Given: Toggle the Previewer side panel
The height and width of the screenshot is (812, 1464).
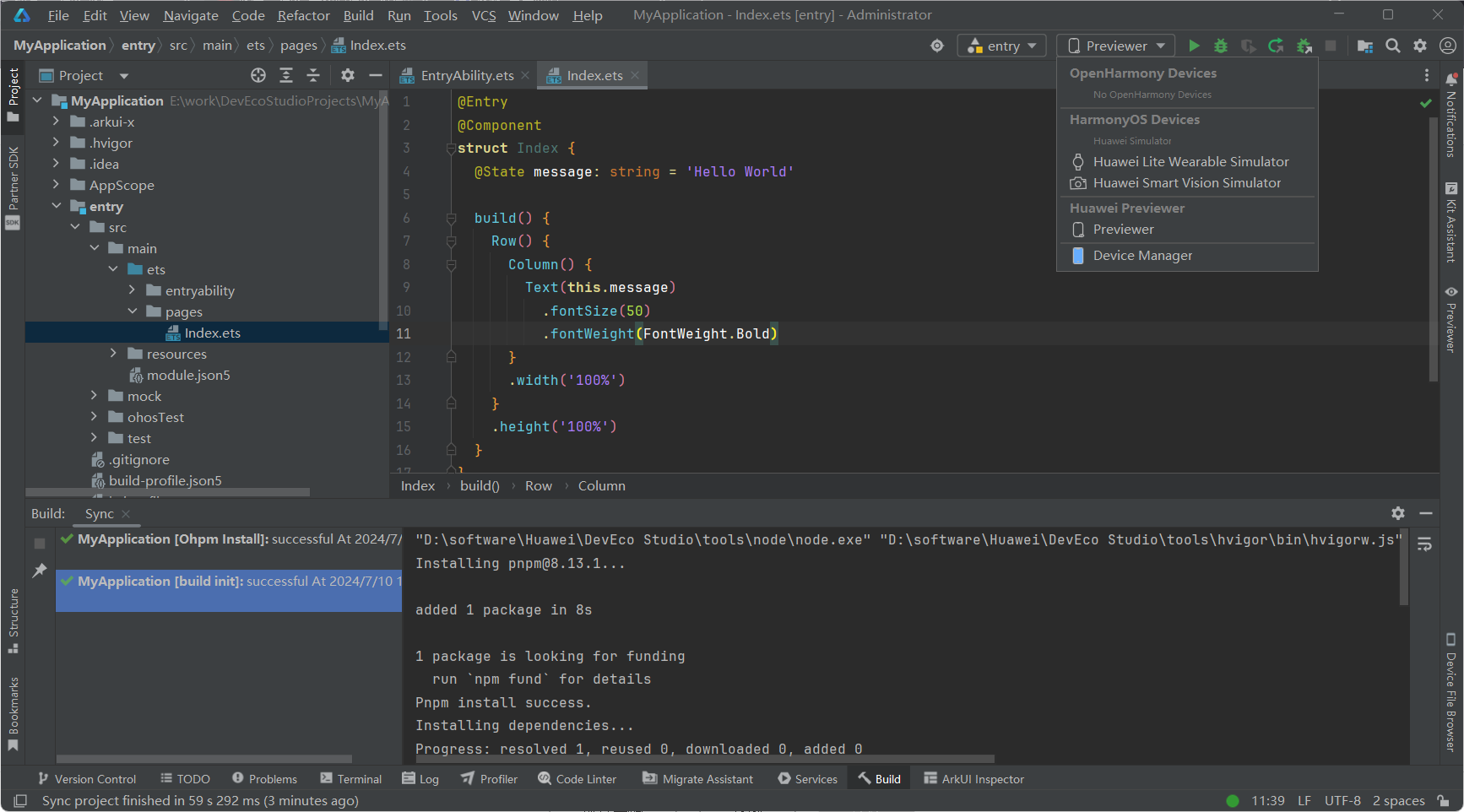Looking at the screenshot, I should pyautogui.click(x=1450, y=321).
